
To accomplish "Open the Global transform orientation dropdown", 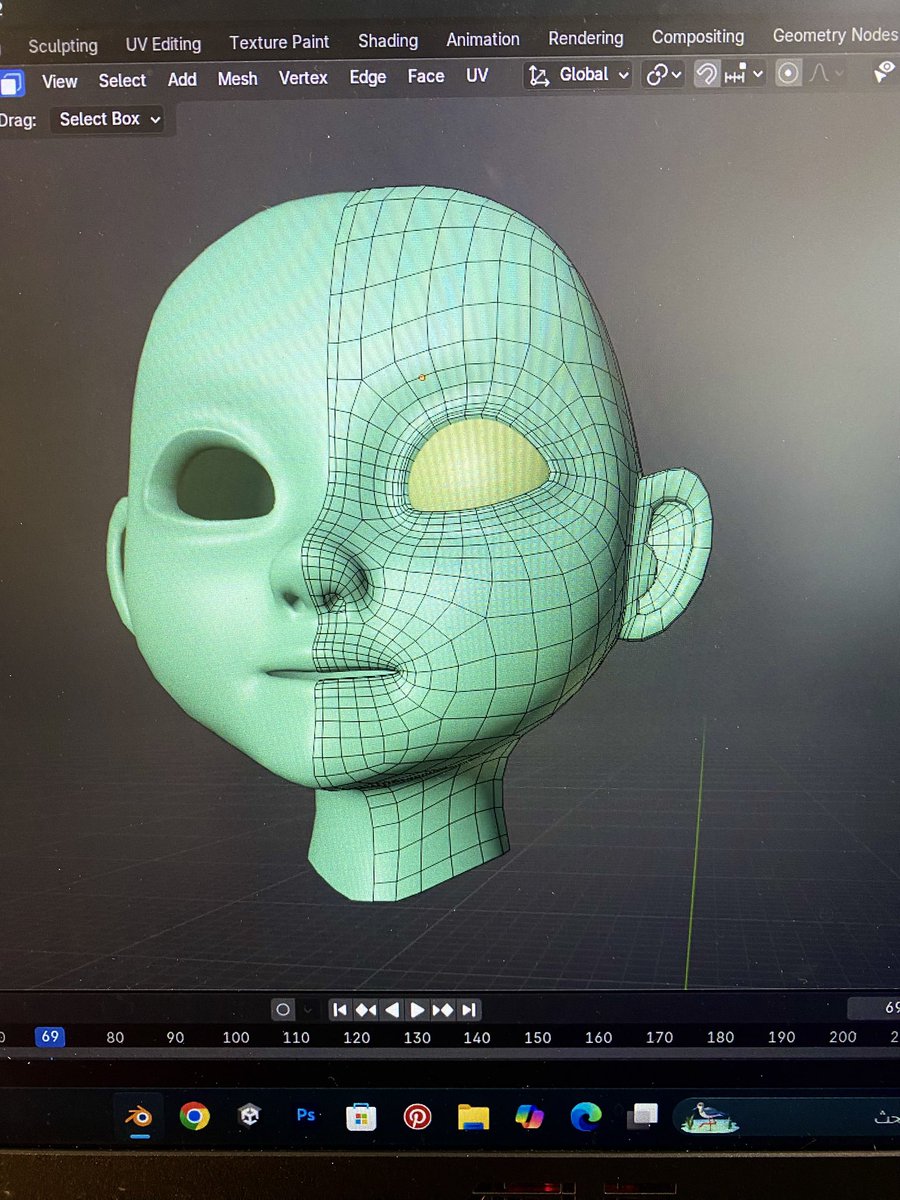I will click(x=579, y=74).
